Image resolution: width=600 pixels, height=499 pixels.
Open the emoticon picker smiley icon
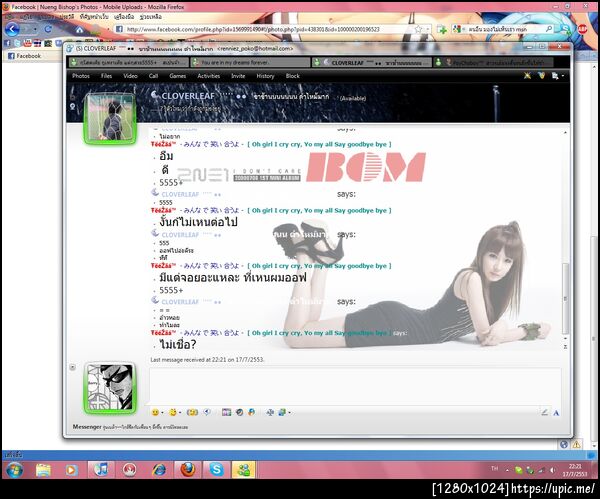[155, 412]
